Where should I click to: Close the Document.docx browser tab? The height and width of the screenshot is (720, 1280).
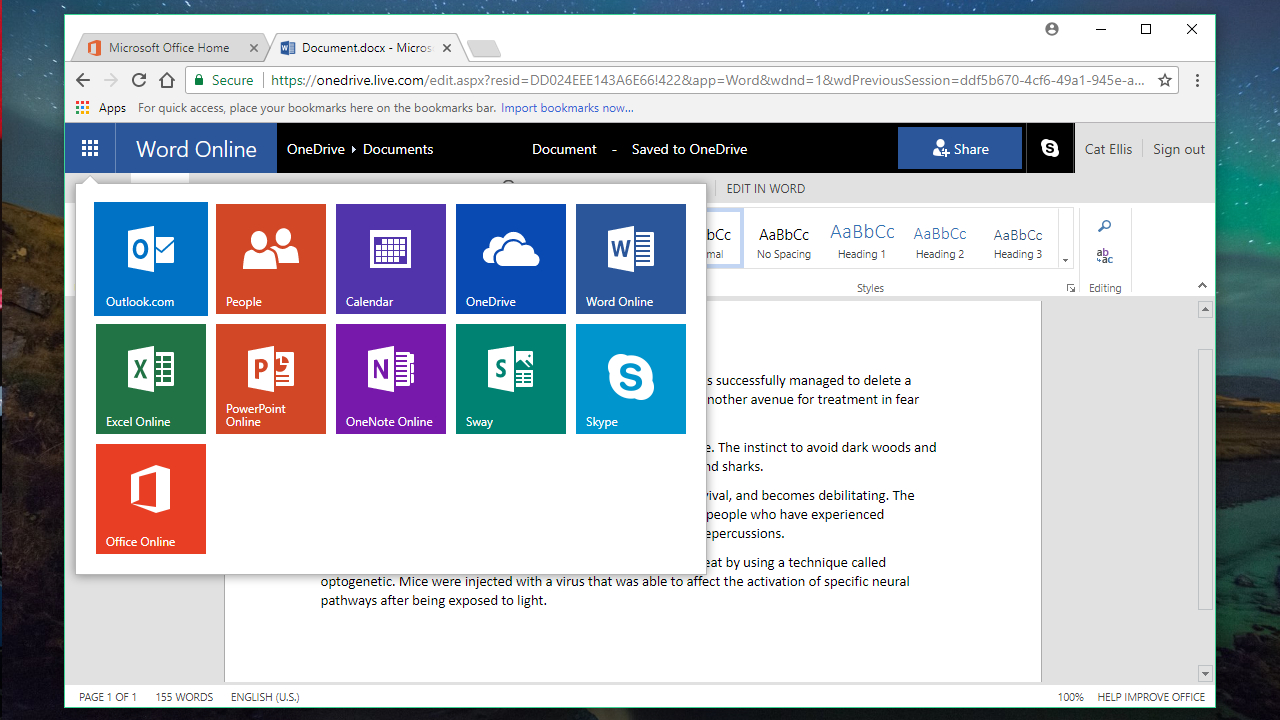[446, 48]
